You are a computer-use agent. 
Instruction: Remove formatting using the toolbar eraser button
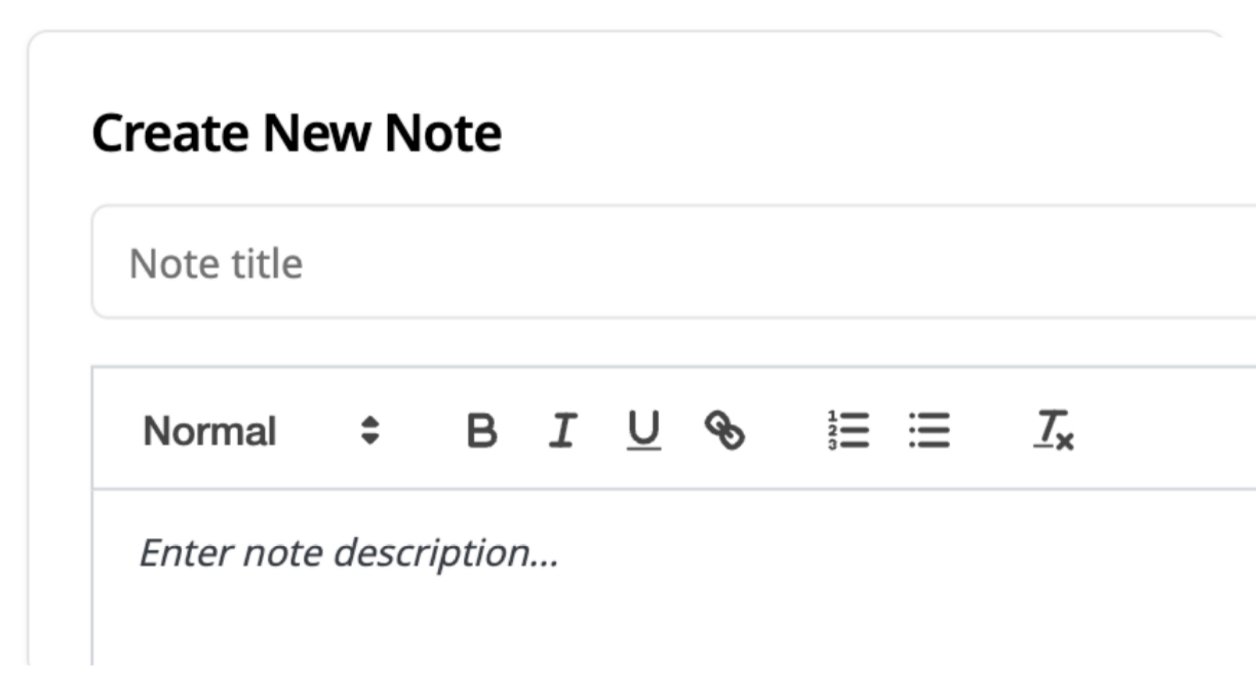pos(1054,431)
